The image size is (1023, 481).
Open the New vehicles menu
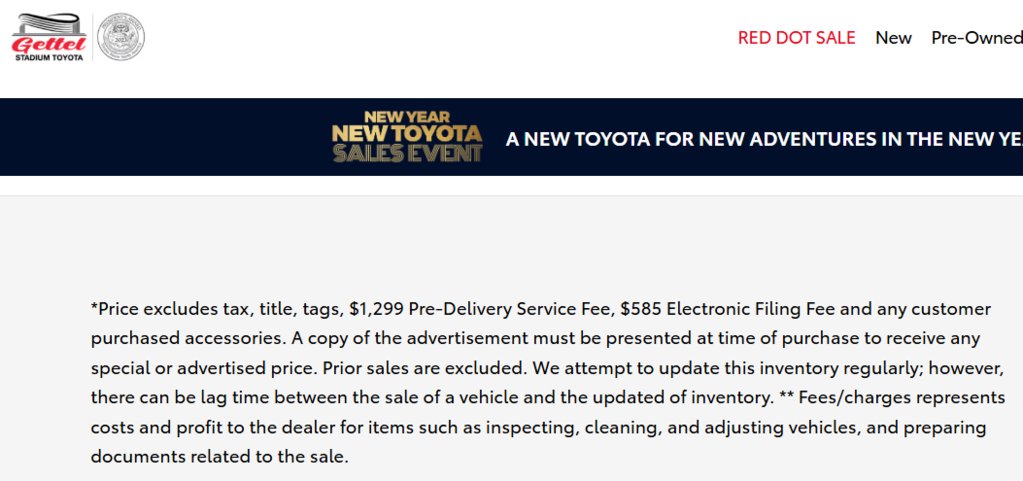[893, 38]
